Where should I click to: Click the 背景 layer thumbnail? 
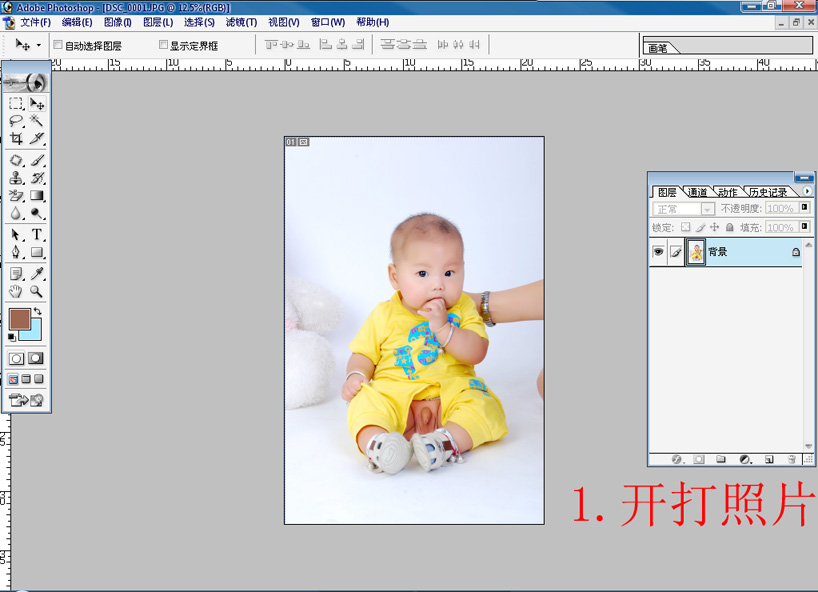pyautogui.click(x=696, y=253)
